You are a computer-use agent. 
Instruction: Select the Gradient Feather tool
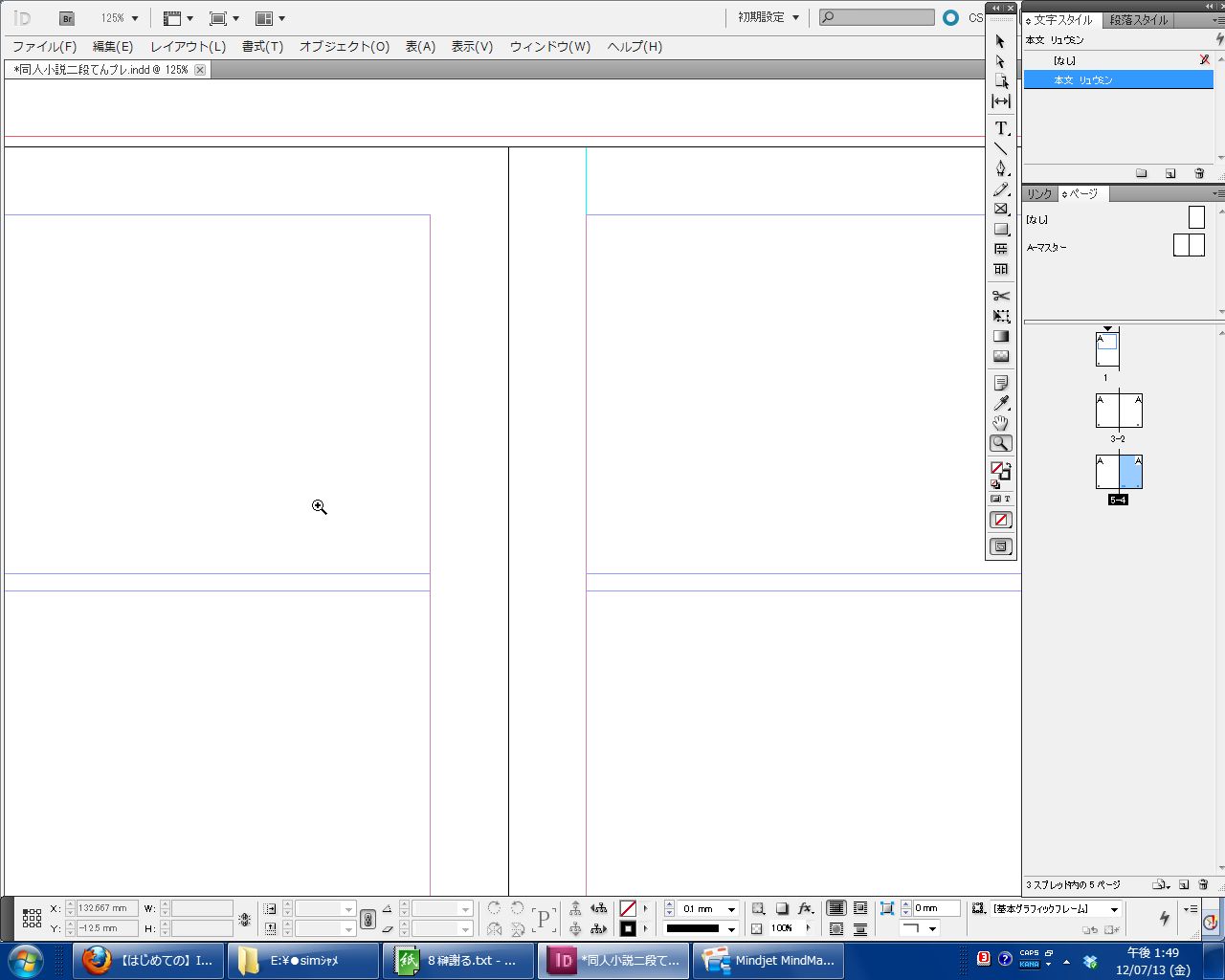click(x=1000, y=356)
